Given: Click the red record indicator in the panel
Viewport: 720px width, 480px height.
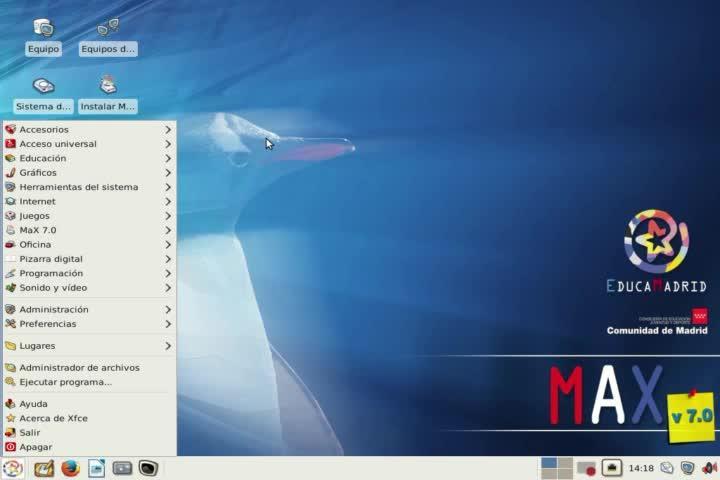Looking at the screenshot, I should tap(586, 469).
